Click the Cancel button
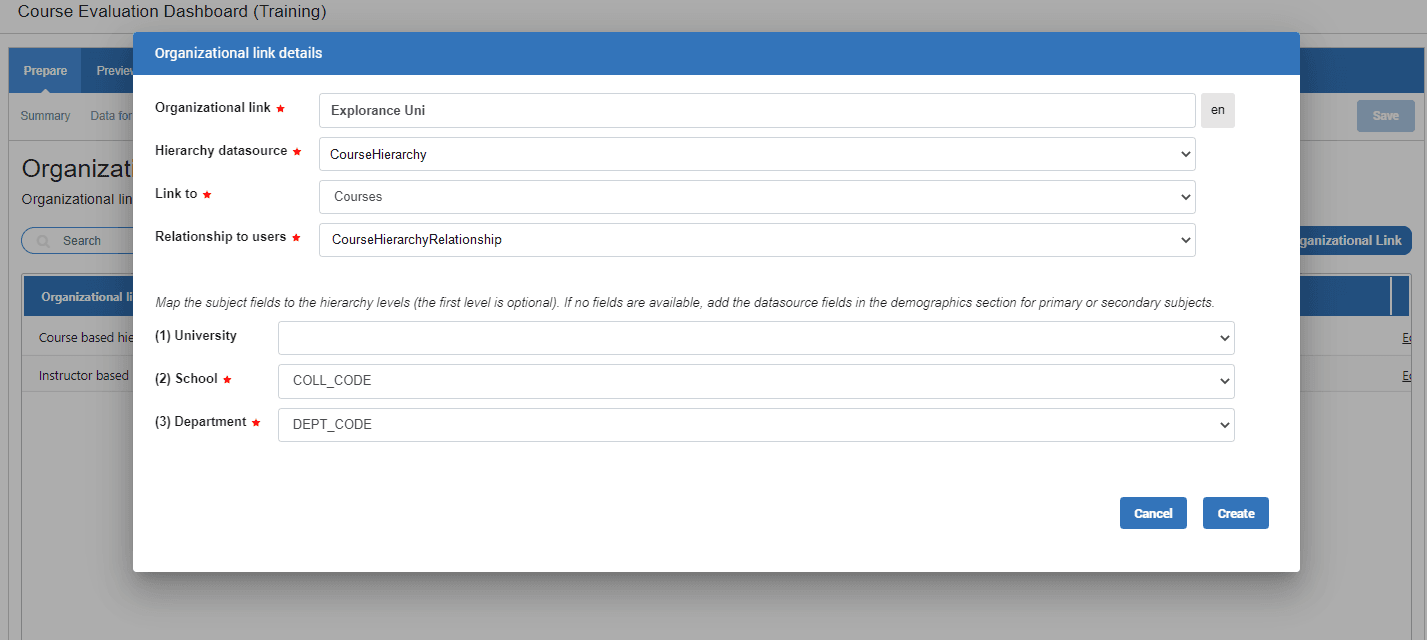This screenshot has width=1427, height=640. (1153, 513)
